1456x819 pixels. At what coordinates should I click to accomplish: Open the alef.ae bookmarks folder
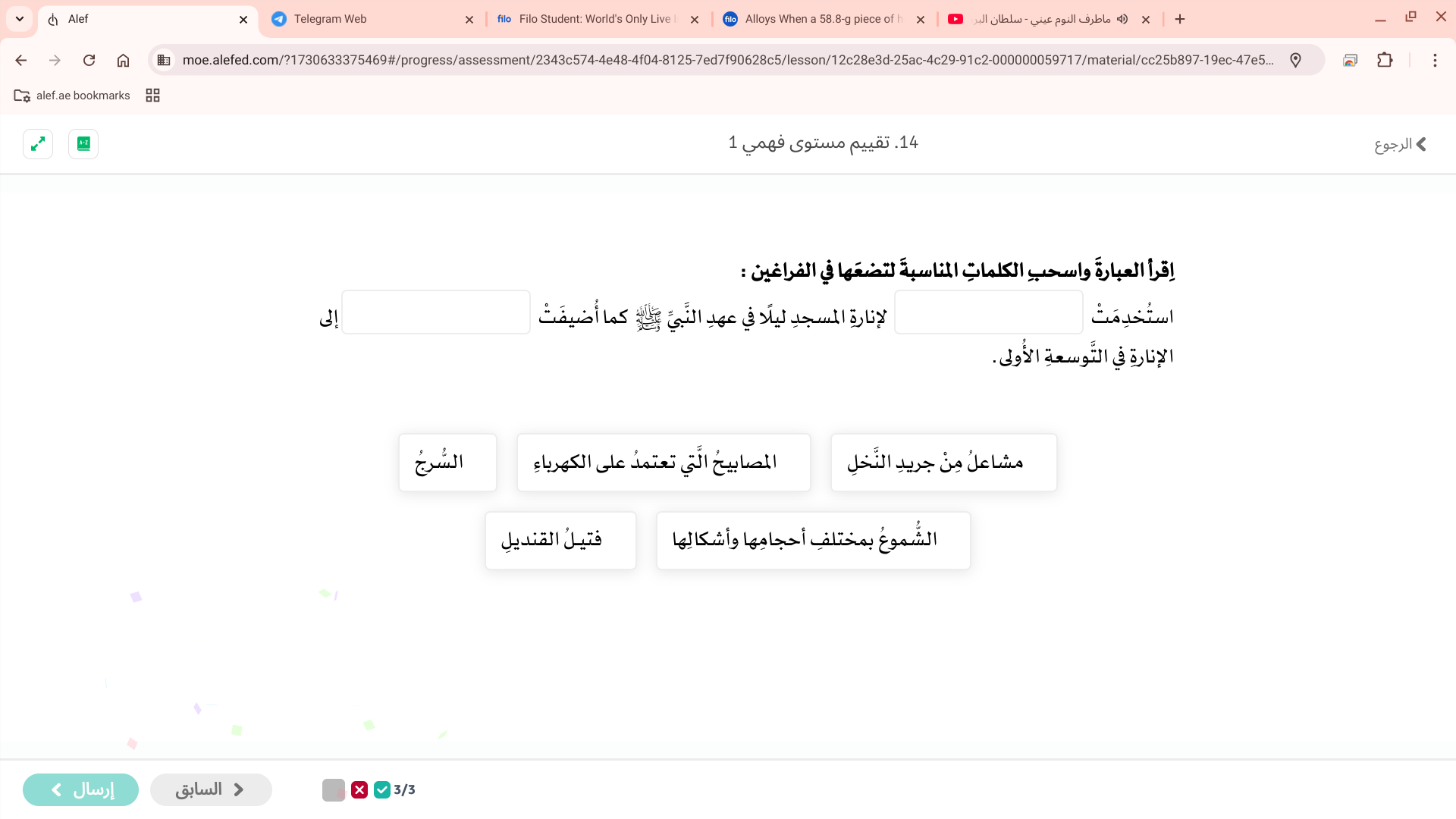[x=72, y=95]
